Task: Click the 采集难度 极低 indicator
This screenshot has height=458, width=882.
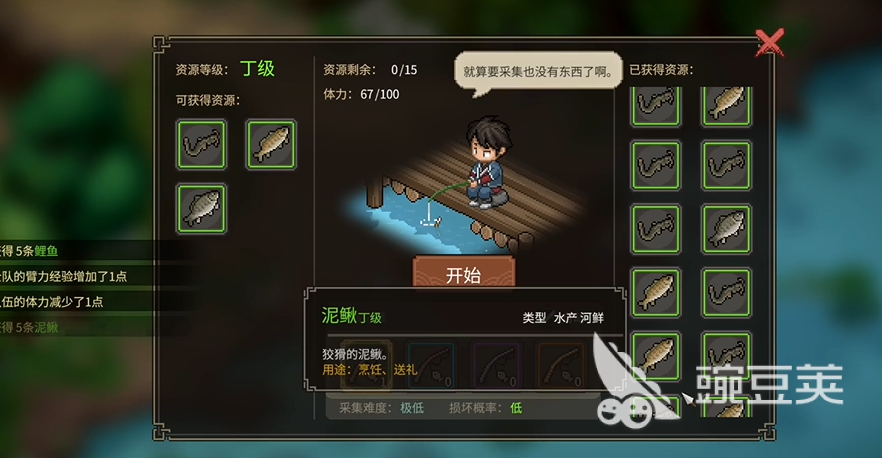Action: click(x=381, y=408)
